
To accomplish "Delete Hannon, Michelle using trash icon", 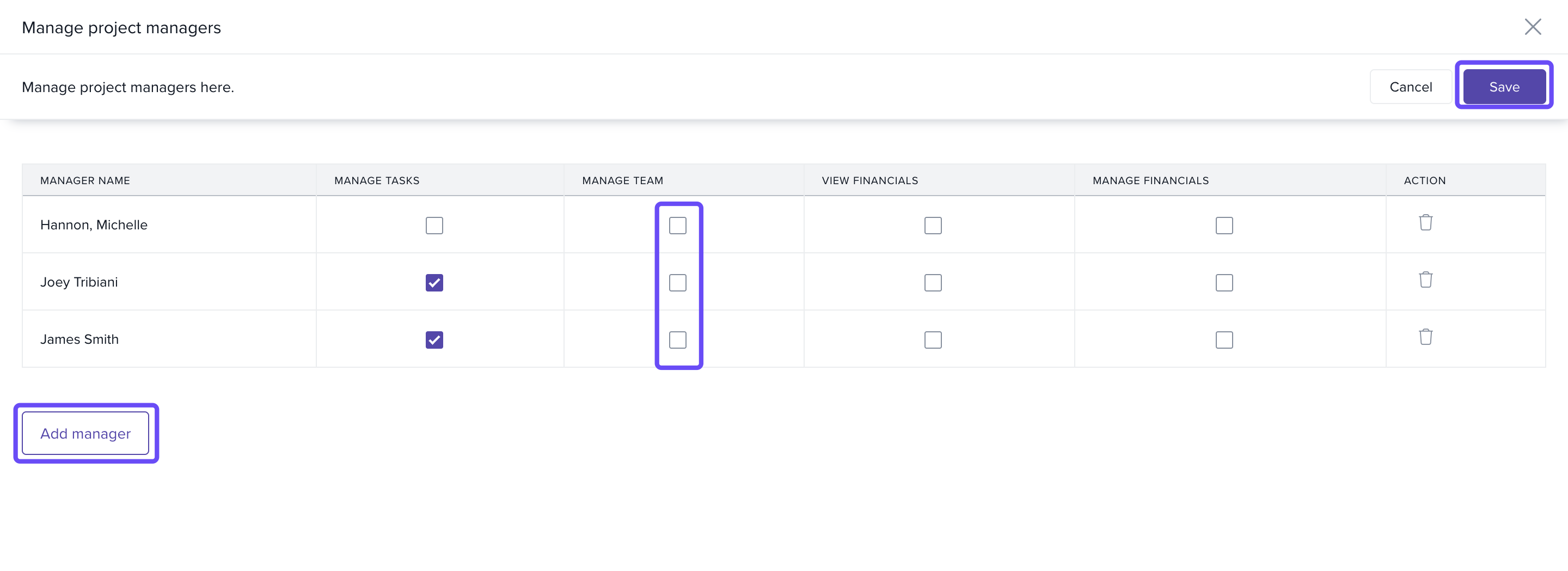I will pos(1425,222).
